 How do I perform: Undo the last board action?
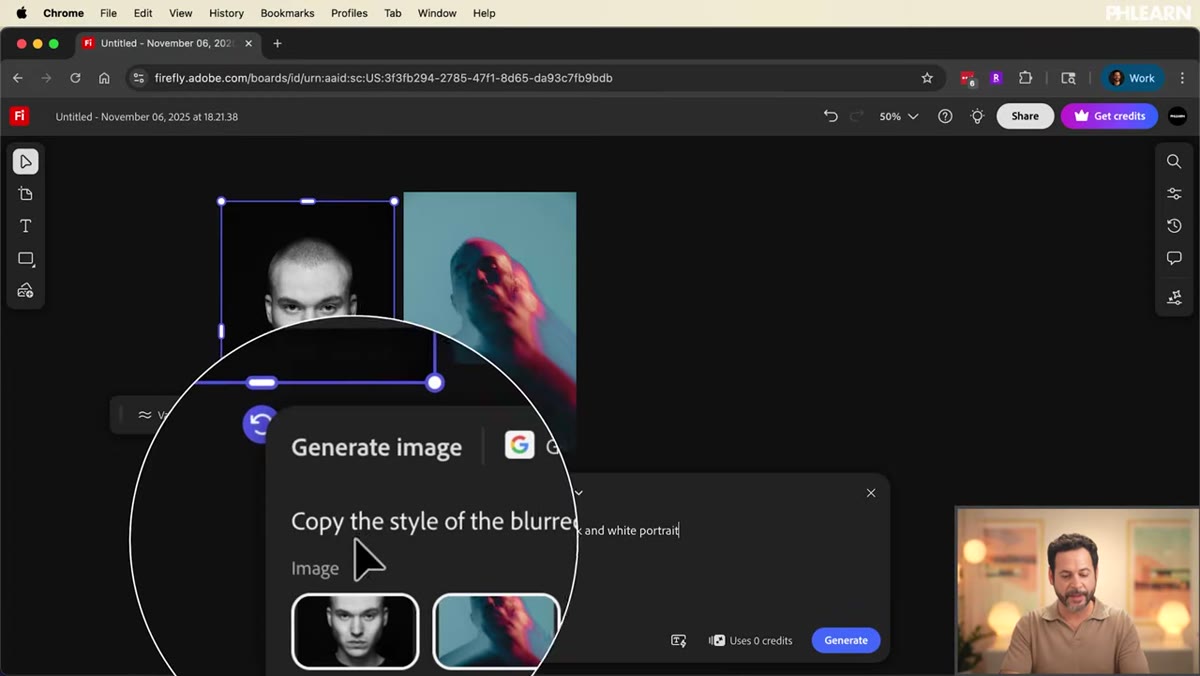[830, 116]
